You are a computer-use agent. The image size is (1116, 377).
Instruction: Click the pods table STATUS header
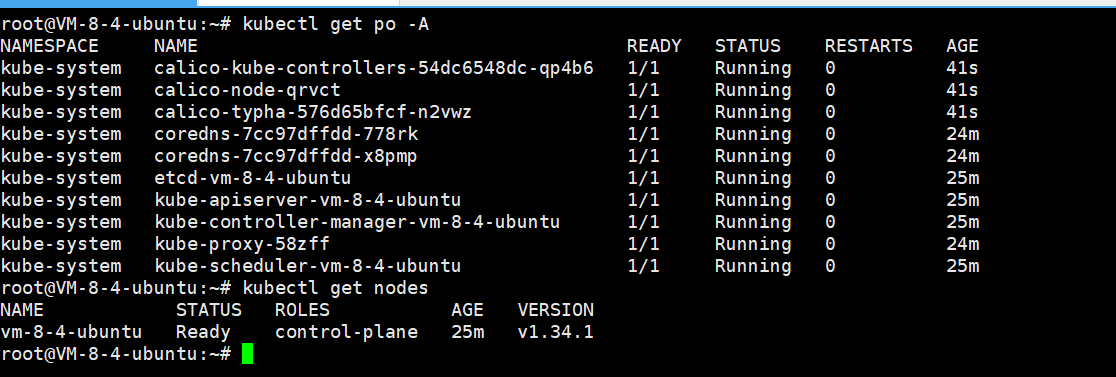pos(747,46)
